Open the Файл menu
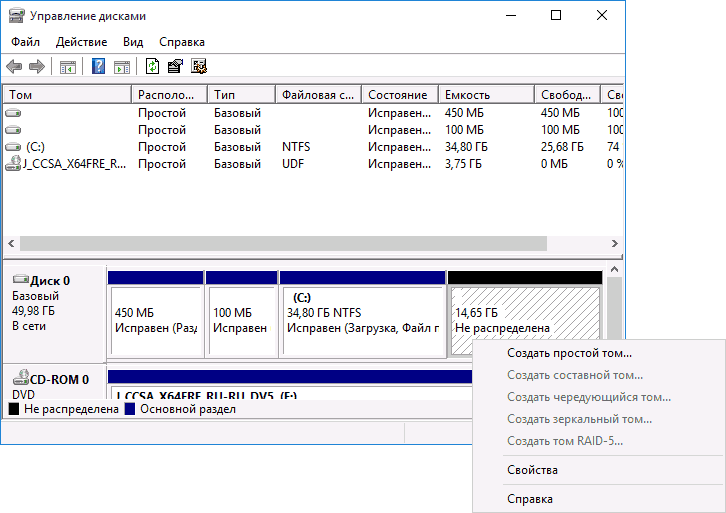The height and width of the screenshot is (513, 726). [x=25, y=42]
